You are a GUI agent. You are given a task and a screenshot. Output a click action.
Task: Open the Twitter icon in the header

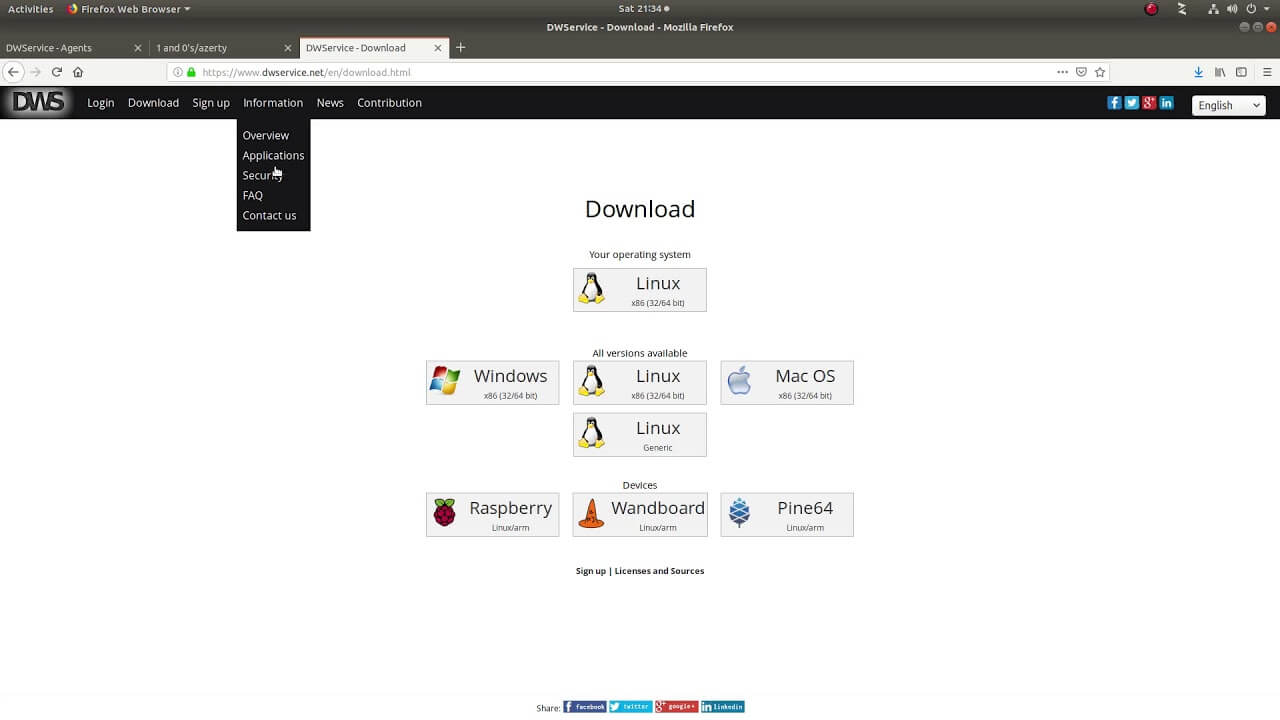point(1131,103)
